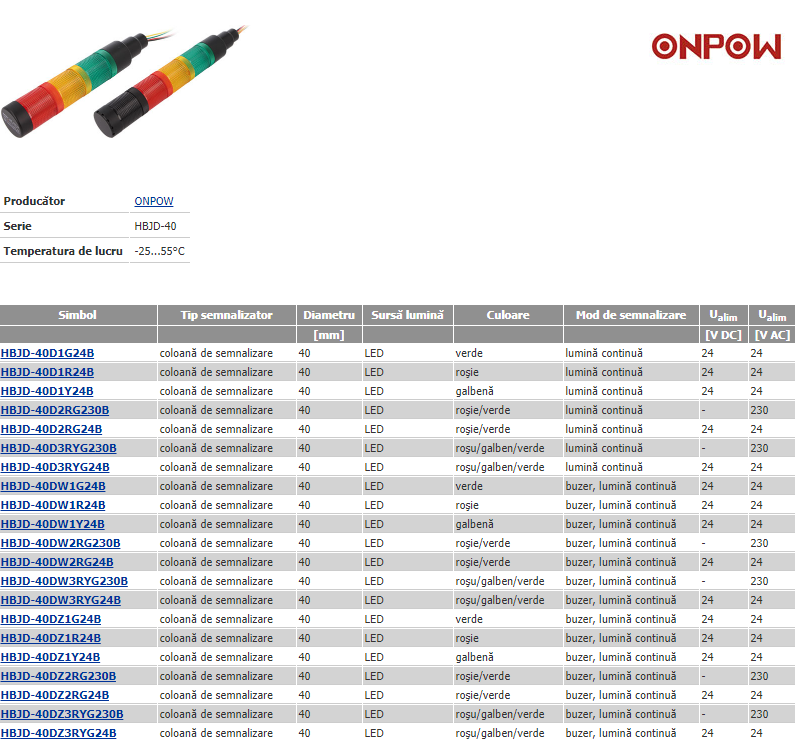The image size is (795, 739).
Task: Click the series value HBJD-40
Action: (155, 226)
